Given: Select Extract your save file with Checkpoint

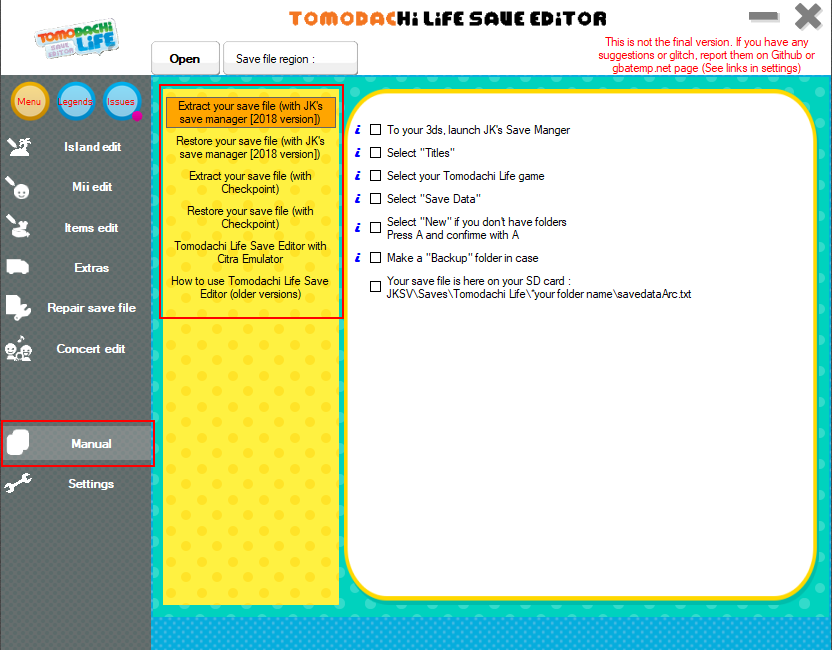Looking at the screenshot, I should pyautogui.click(x=250, y=183).
